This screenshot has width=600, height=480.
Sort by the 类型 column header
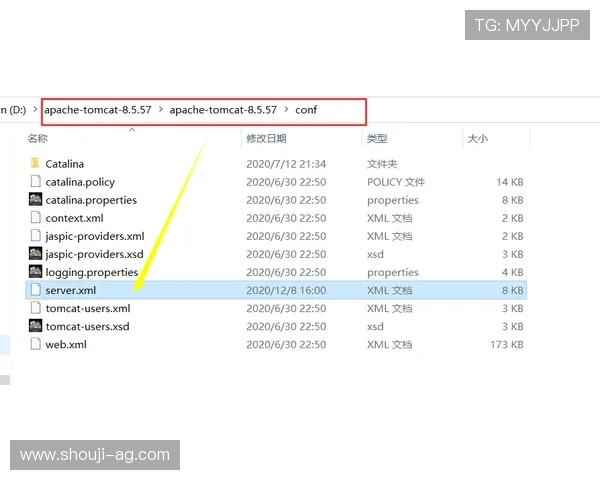point(377,139)
